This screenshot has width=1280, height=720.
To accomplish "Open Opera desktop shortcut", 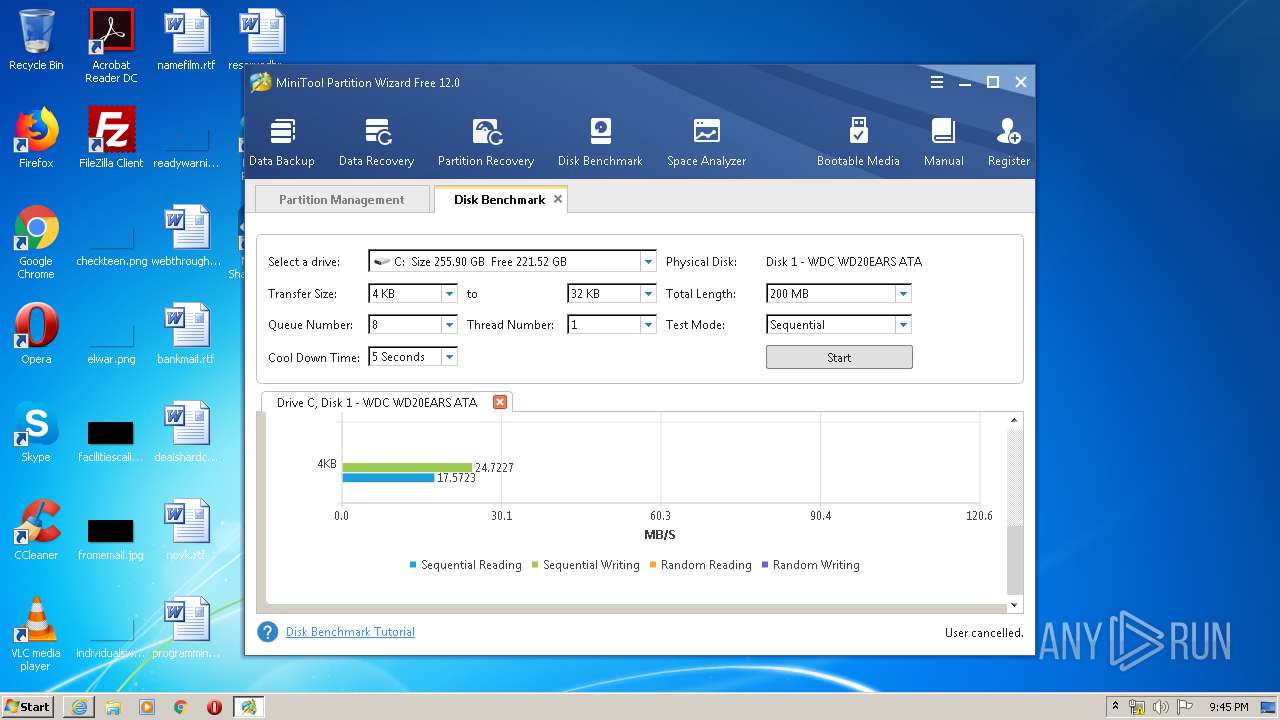I will (36, 334).
